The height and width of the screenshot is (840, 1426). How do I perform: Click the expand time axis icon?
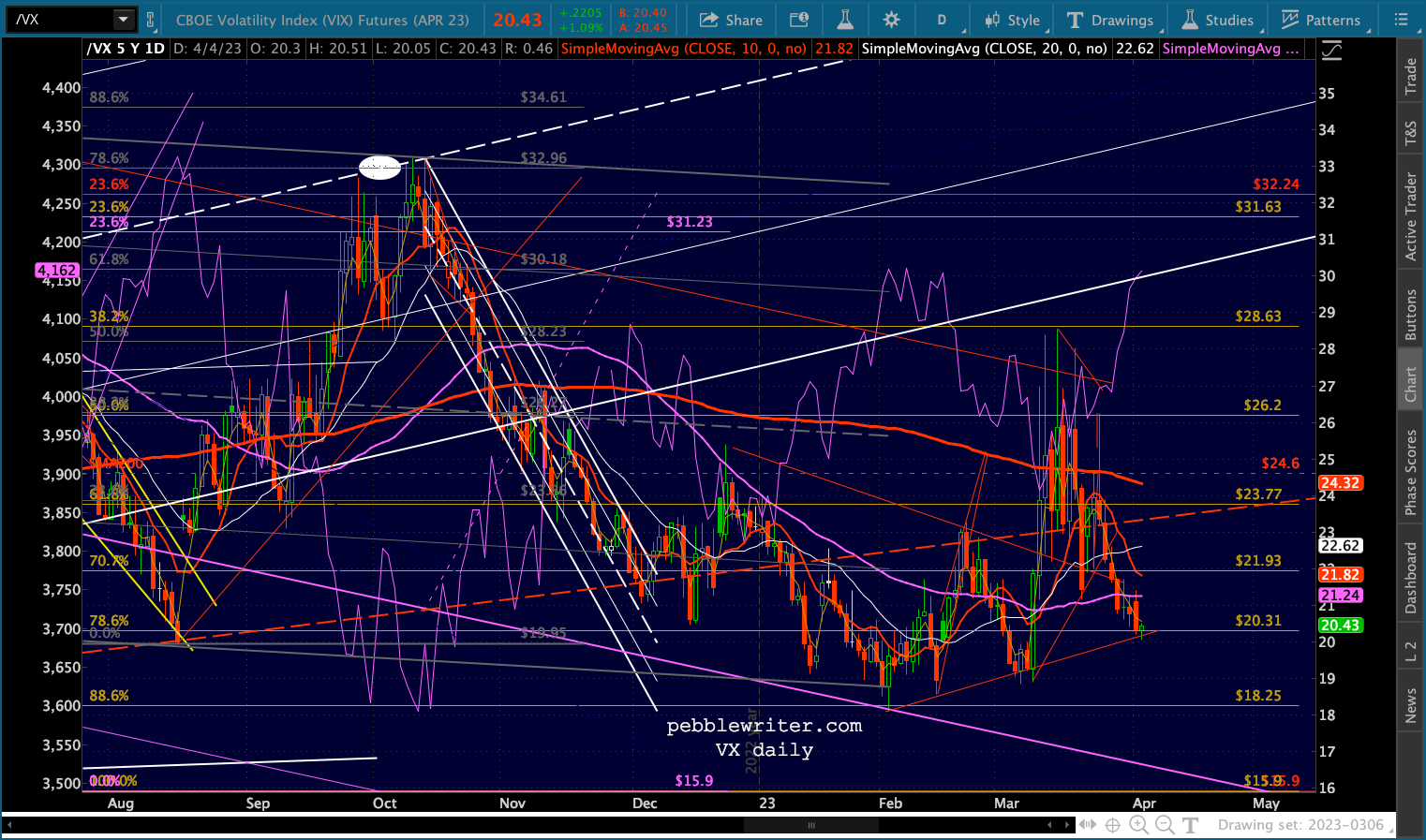(x=1088, y=825)
